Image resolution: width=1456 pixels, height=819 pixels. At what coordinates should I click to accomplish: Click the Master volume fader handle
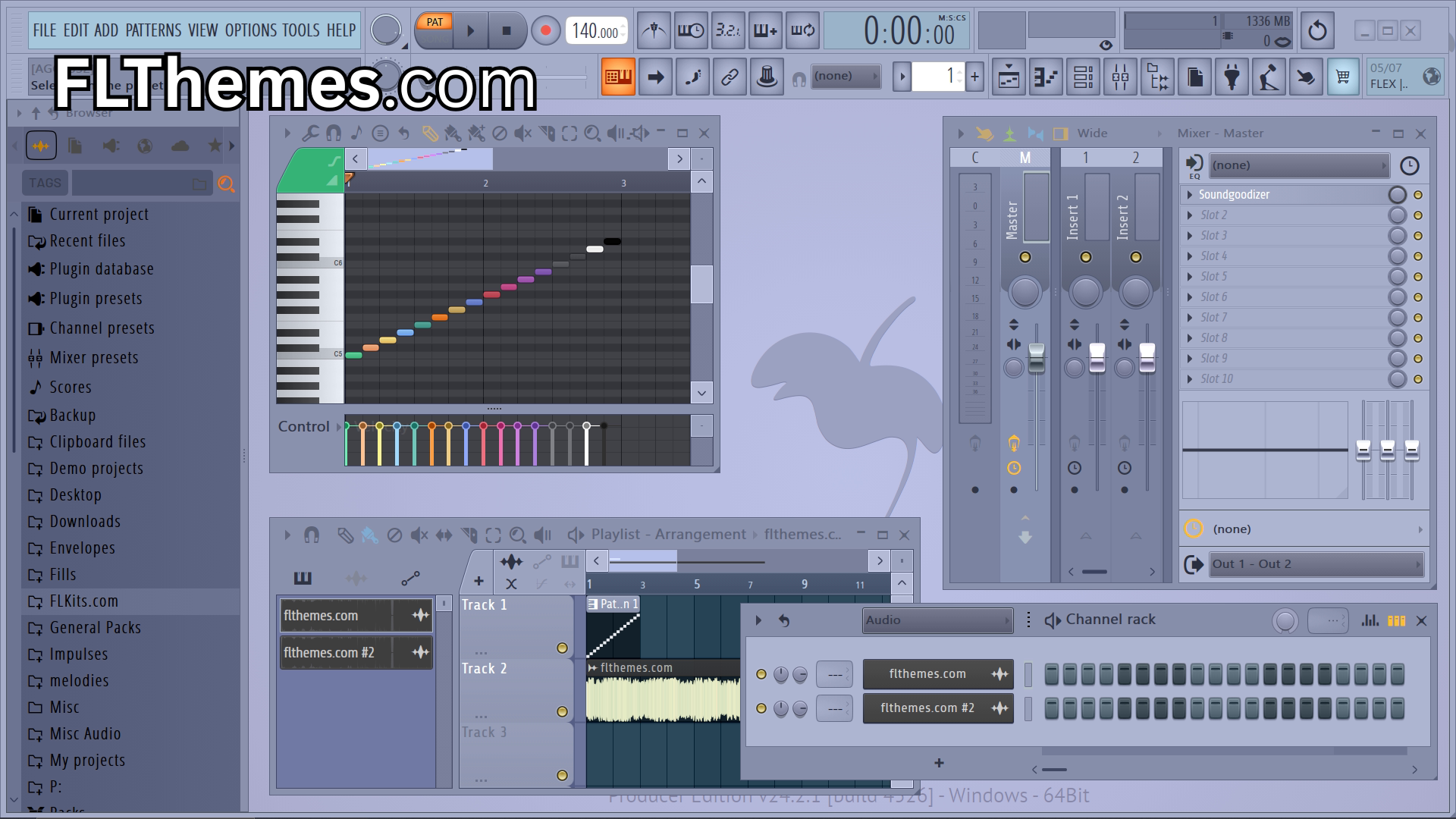point(1036,358)
